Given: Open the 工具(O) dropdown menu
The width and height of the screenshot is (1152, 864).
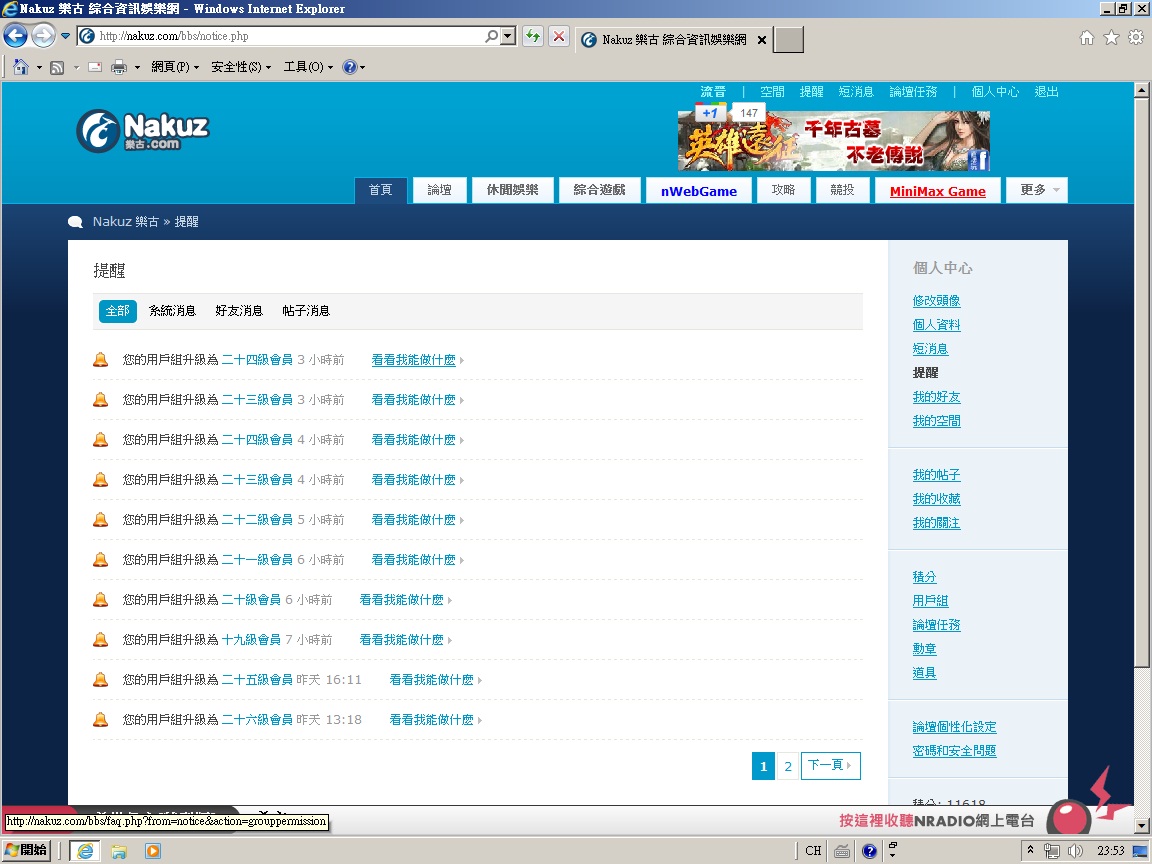Looking at the screenshot, I should [x=308, y=67].
